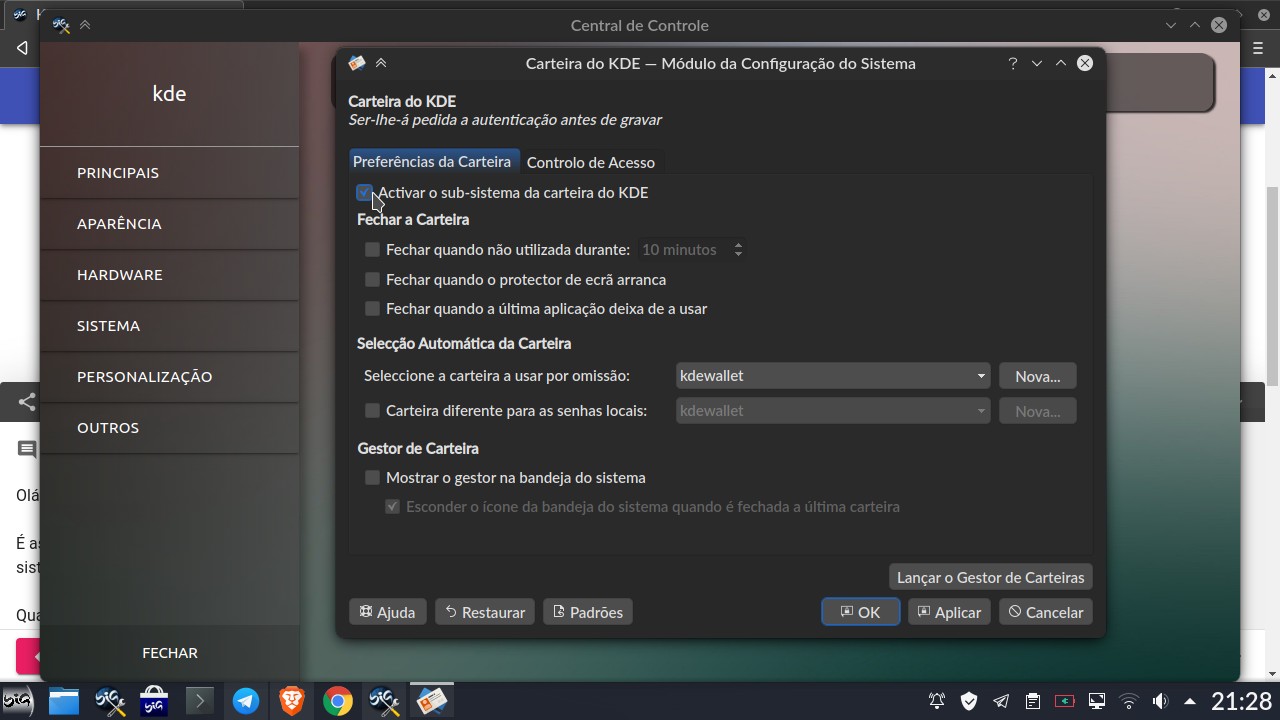Switch to the 'Controlo de Acesso' tab
Viewport: 1280px width, 720px height.
[591, 162]
